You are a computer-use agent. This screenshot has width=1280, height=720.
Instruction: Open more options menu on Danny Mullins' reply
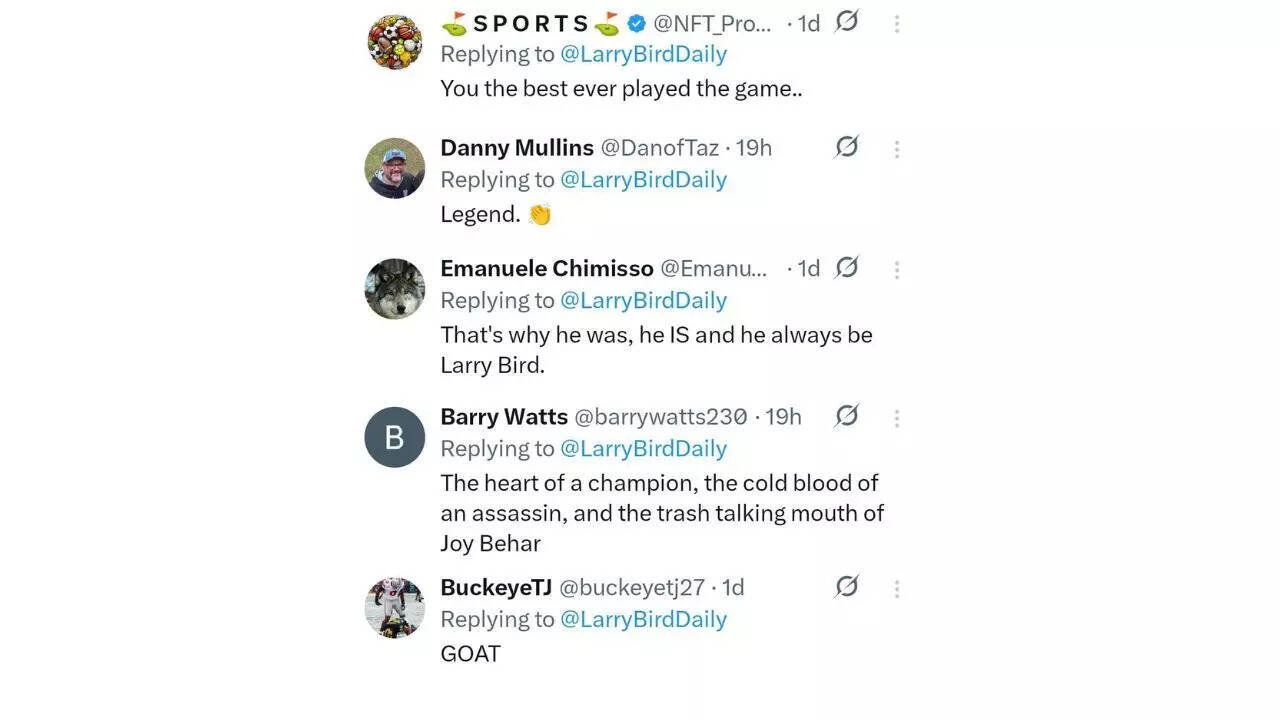[896, 149]
